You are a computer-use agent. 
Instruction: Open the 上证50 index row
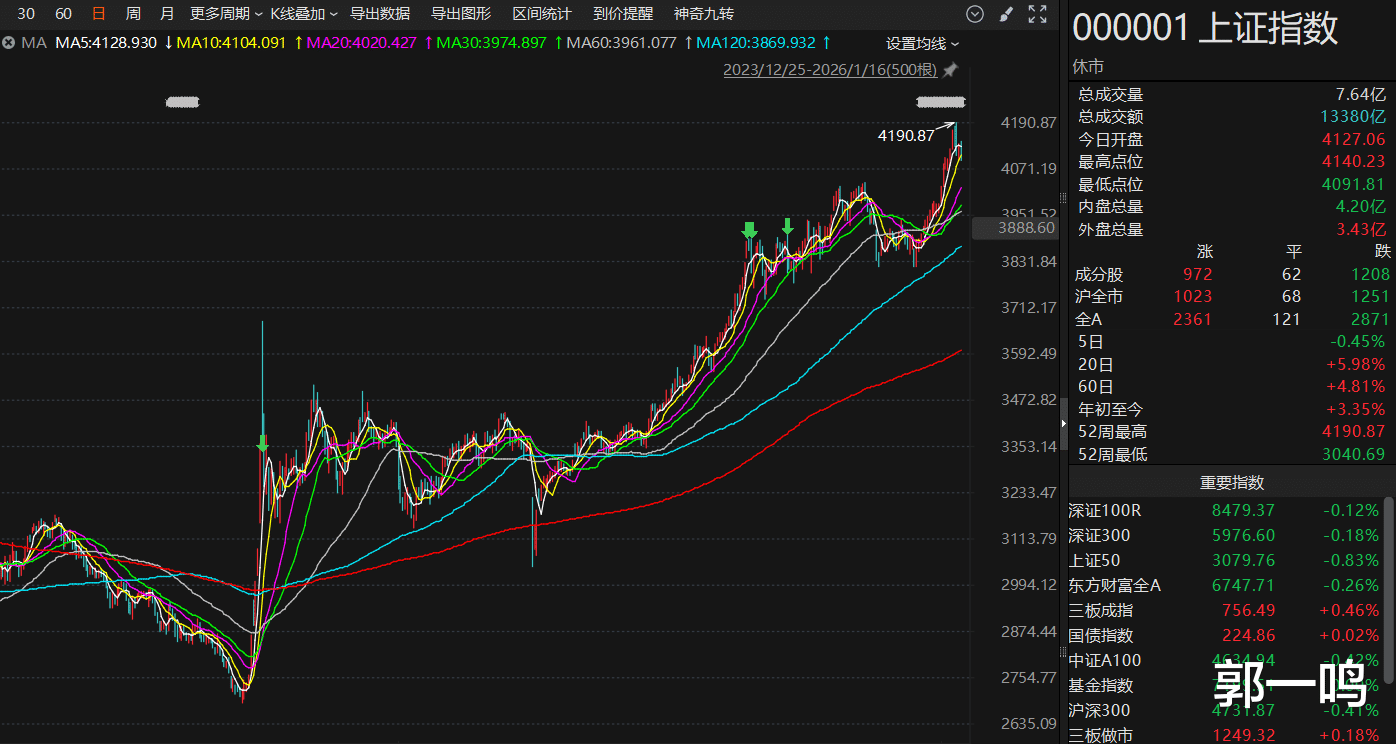pos(1226,561)
